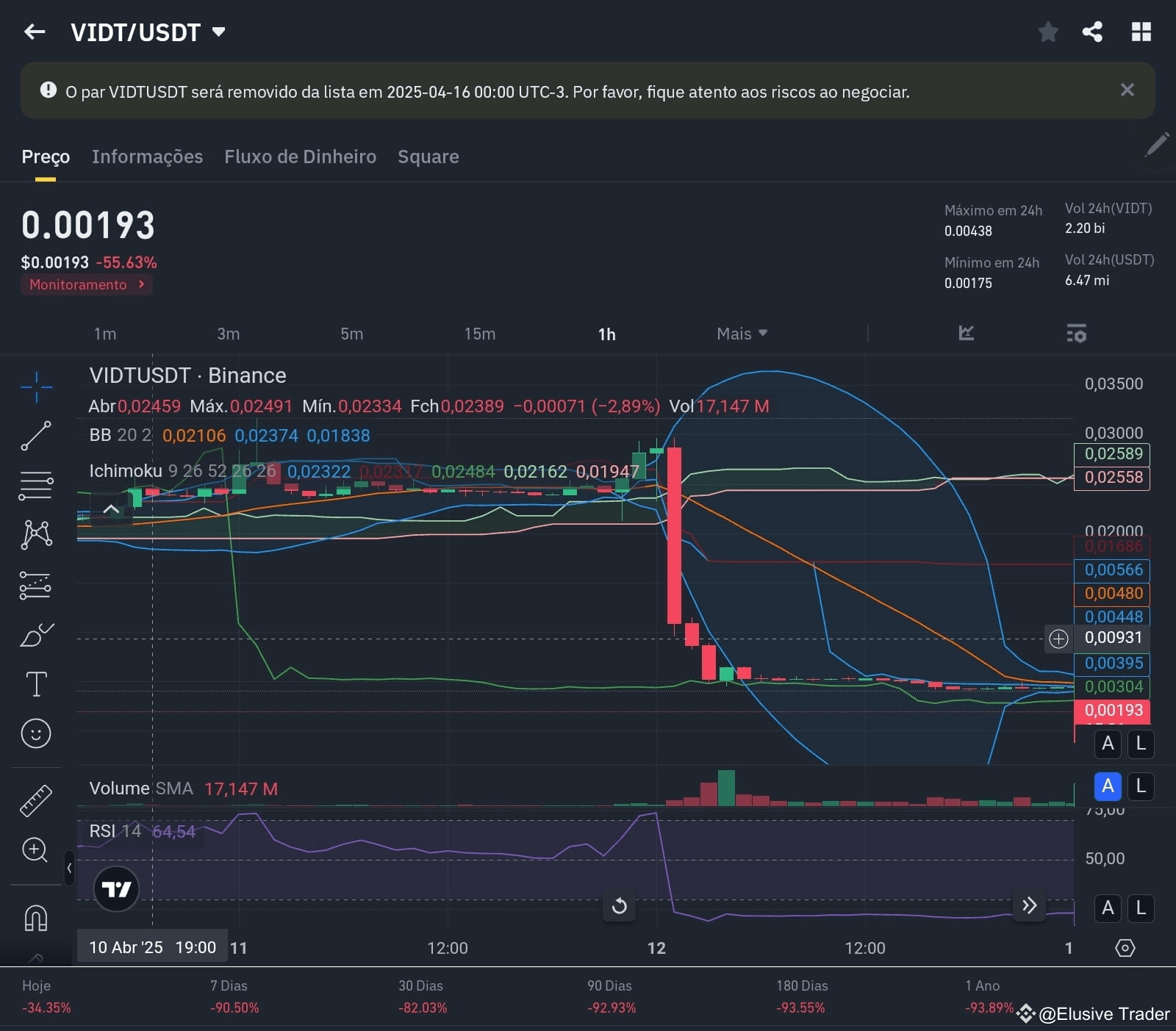Screen dimensions: 1176x1031
Task: Select the 180 Dias performance period
Action: [801, 996]
